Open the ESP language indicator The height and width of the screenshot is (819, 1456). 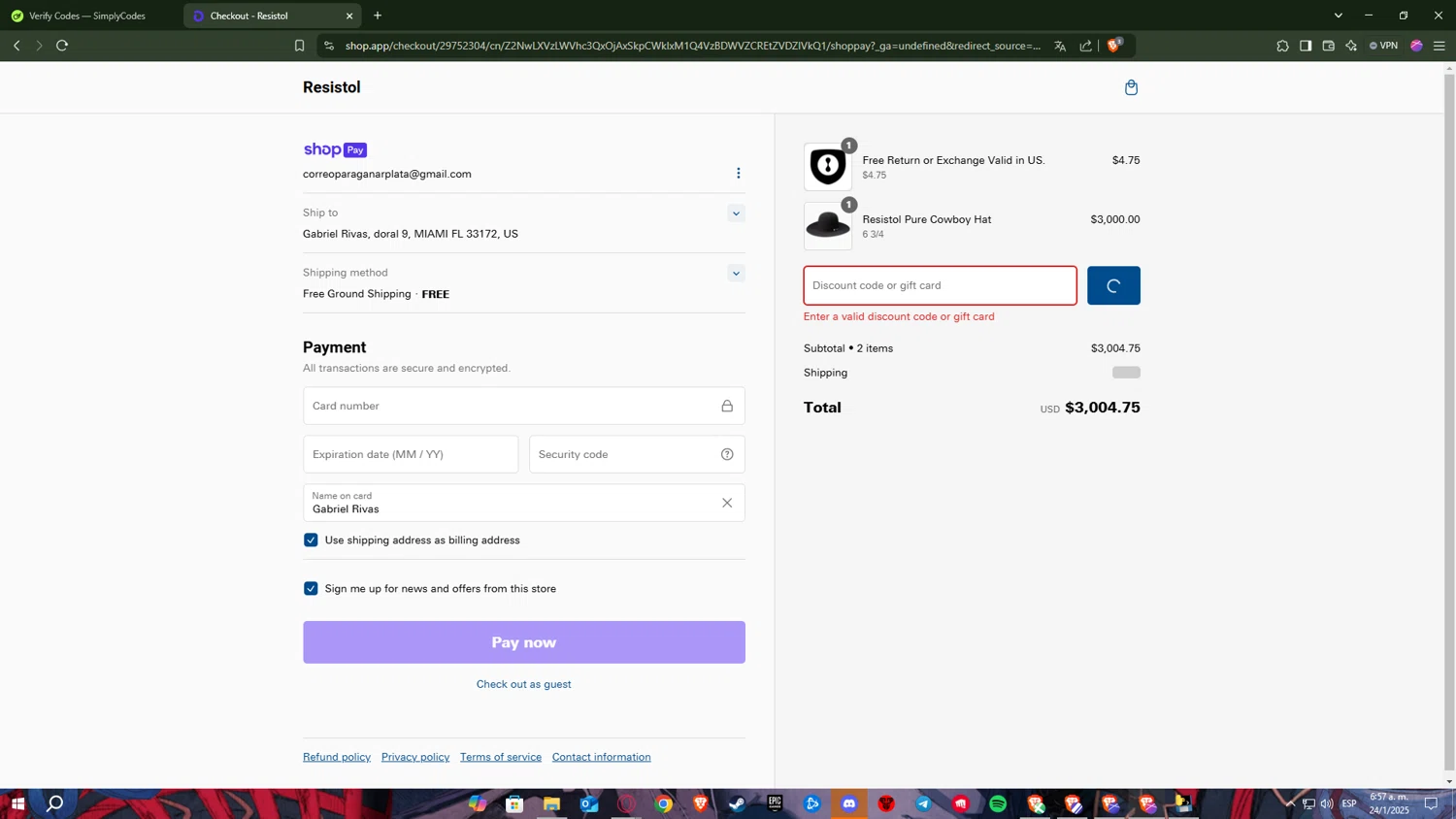(x=1349, y=803)
